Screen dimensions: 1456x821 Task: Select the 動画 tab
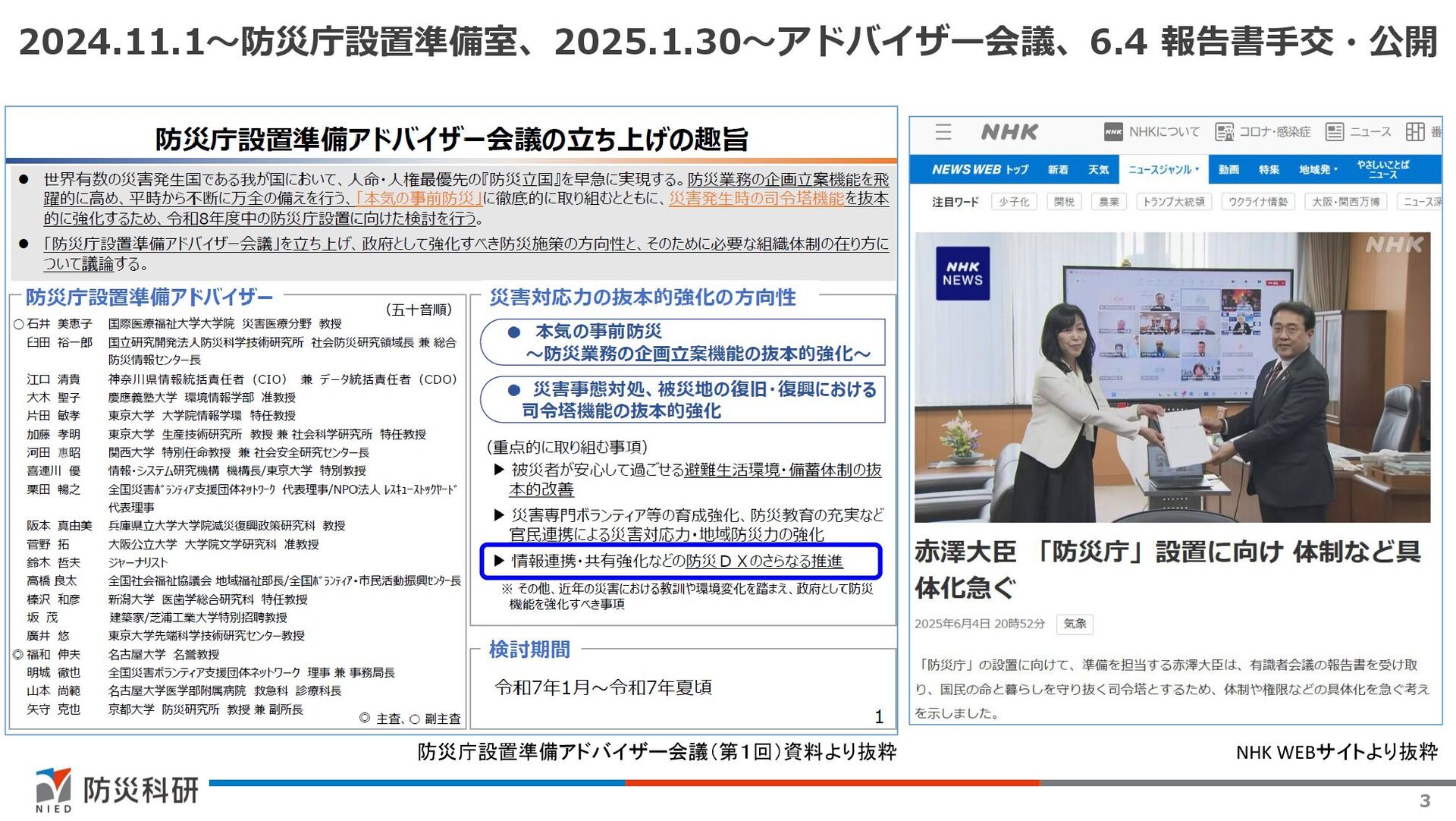1228,170
